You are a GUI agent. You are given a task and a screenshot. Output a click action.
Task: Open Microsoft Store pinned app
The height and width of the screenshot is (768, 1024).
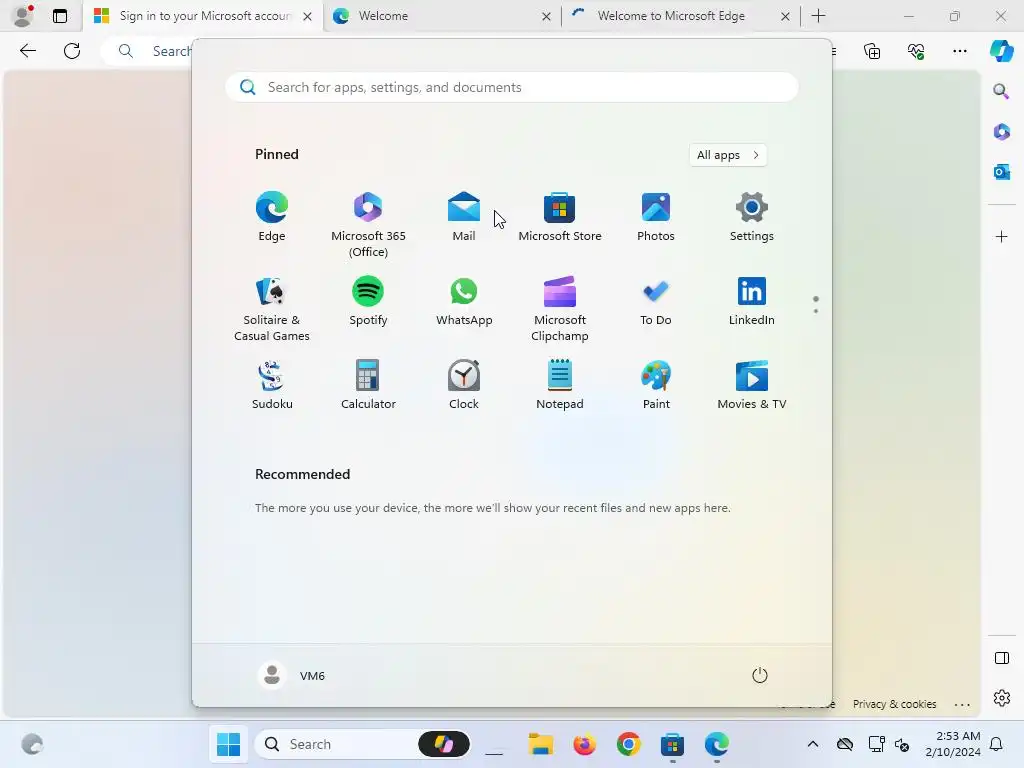tap(560, 217)
